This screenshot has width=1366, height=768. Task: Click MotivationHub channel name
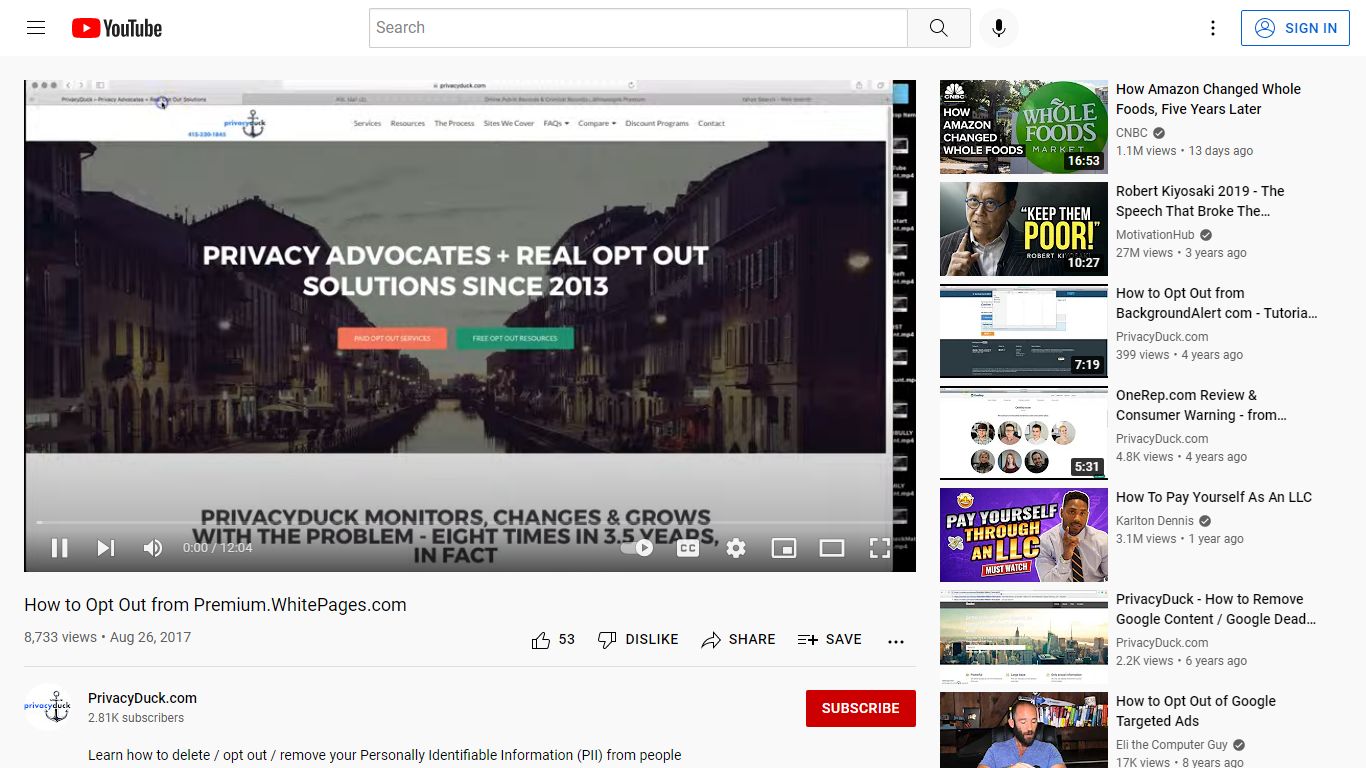pos(1155,235)
